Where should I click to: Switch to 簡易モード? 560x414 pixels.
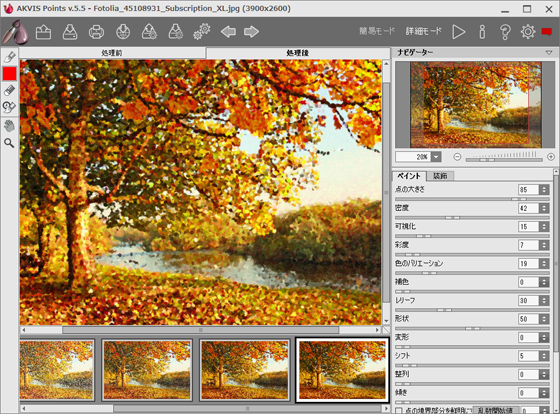(376, 31)
